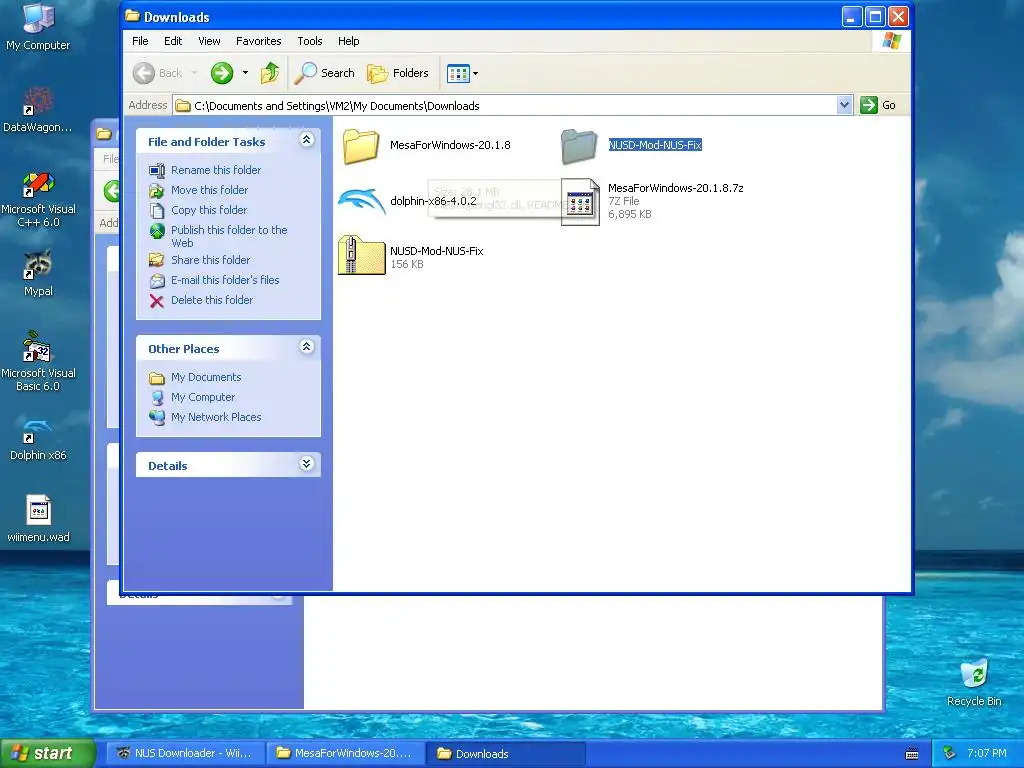Screen dimensions: 1024x768
Task: Select the NUSD-Mod-NUS-Fix zip archive icon
Action: [361, 255]
